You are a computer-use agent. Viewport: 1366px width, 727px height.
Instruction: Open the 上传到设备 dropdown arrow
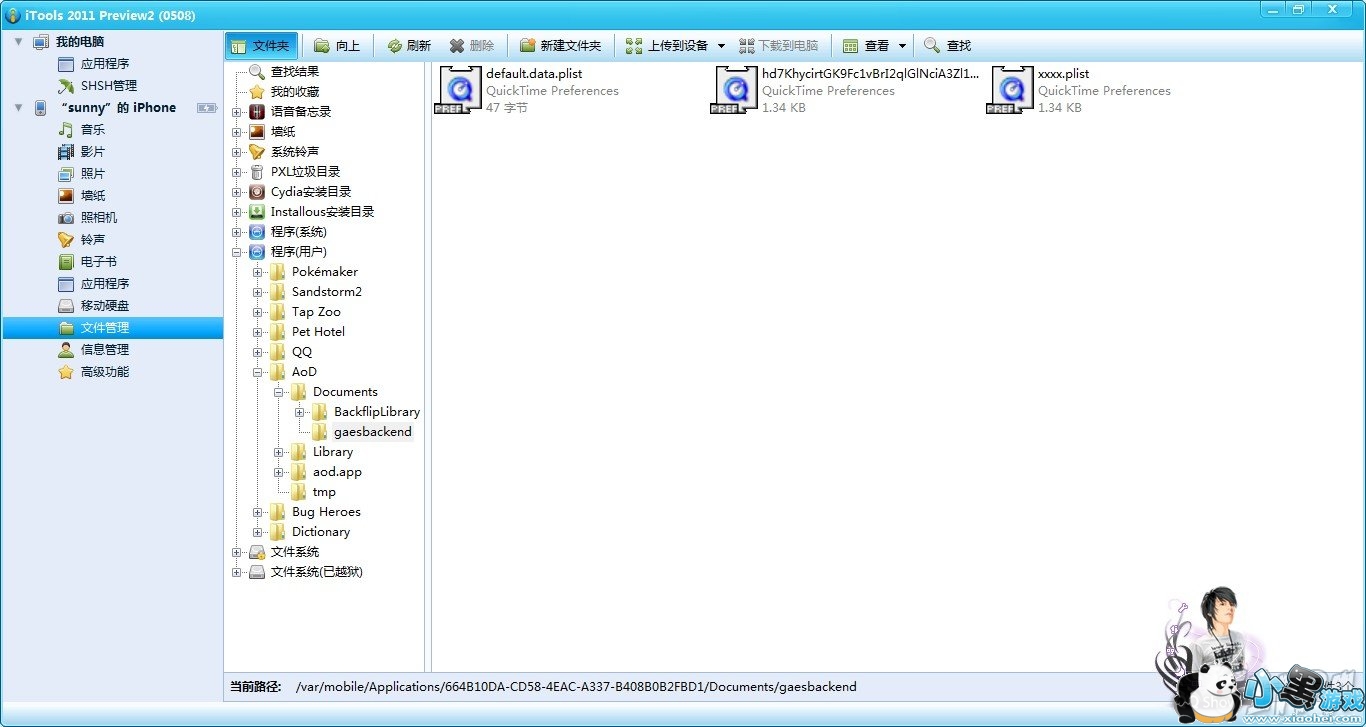721,46
